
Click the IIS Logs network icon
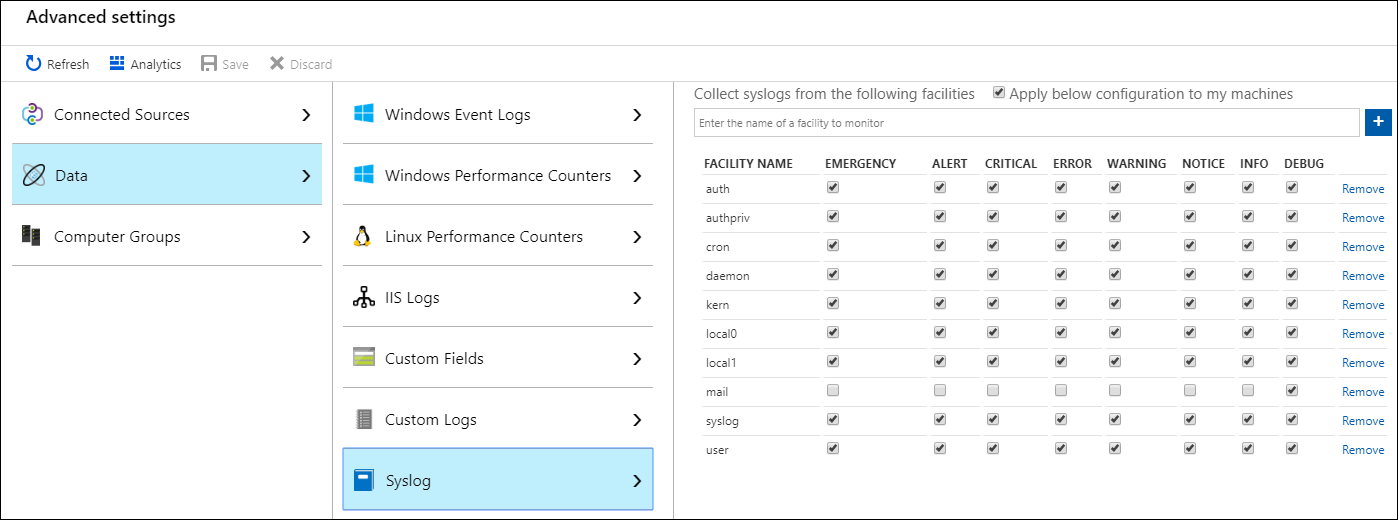[x=363, y=297]
